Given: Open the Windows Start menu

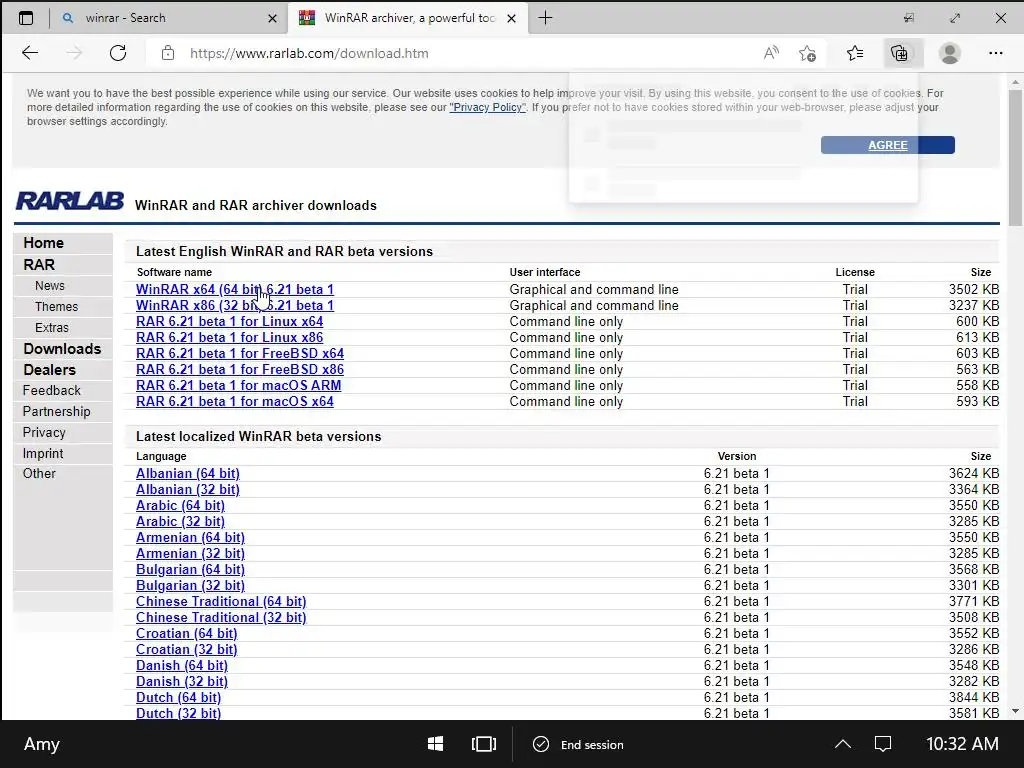Looking at the screenshot, I should (x=436, y=744).
